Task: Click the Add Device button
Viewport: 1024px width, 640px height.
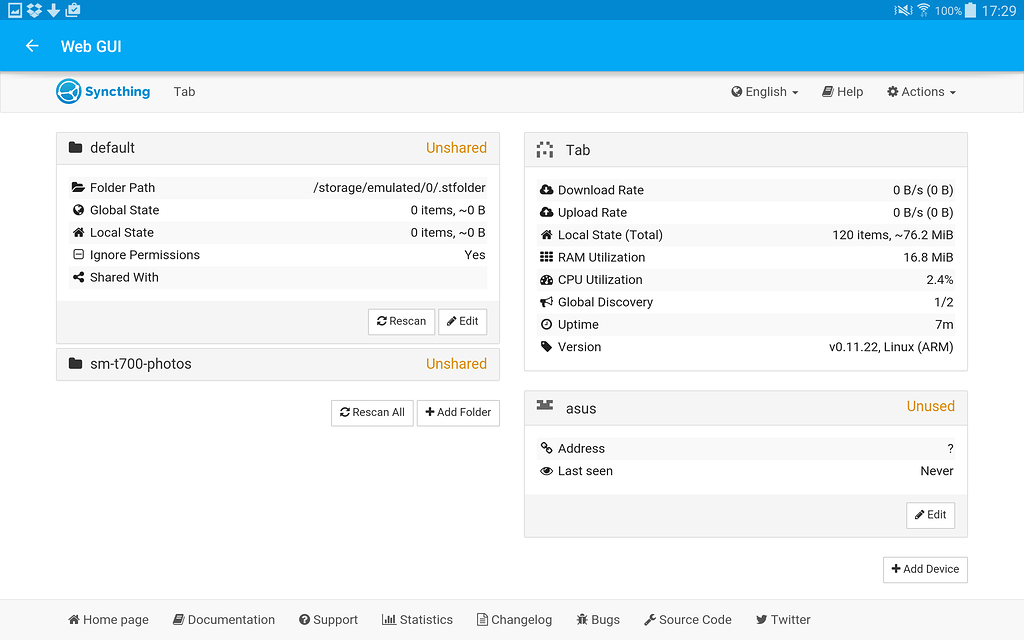Action: tap(925, 569)
